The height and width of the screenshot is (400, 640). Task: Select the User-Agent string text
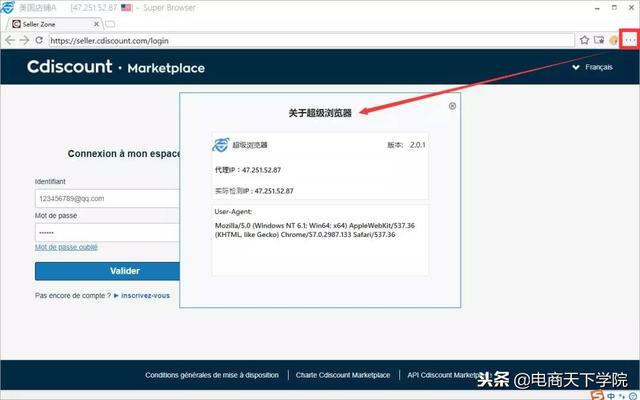[x=315, y=230]
